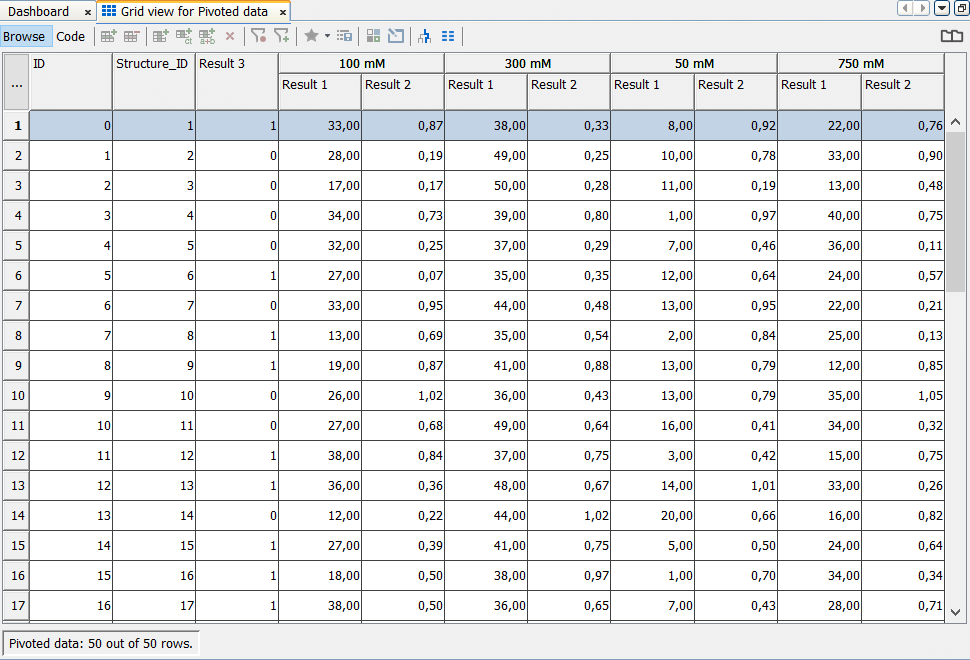Toggle Browse view mode
Viewport: 970px width, 660px height.
pyautogui.click(x=24, y=36)
